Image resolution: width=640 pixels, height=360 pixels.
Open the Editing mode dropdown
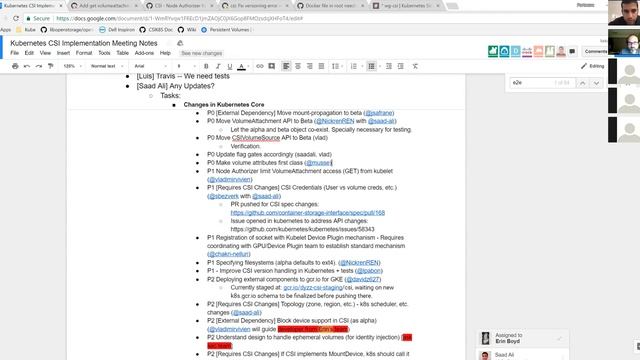(x=593, y=66)
